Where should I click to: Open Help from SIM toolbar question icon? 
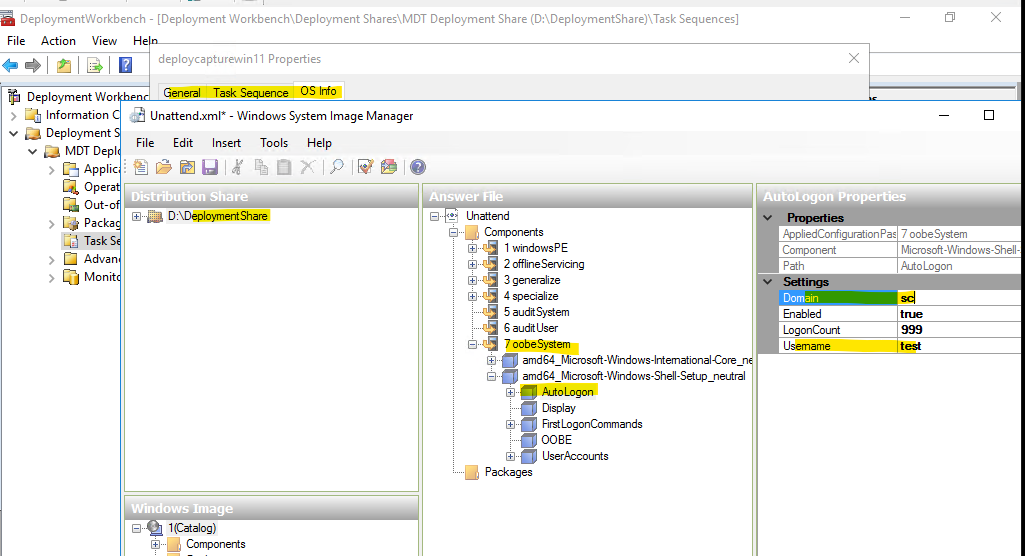point(418,167)
